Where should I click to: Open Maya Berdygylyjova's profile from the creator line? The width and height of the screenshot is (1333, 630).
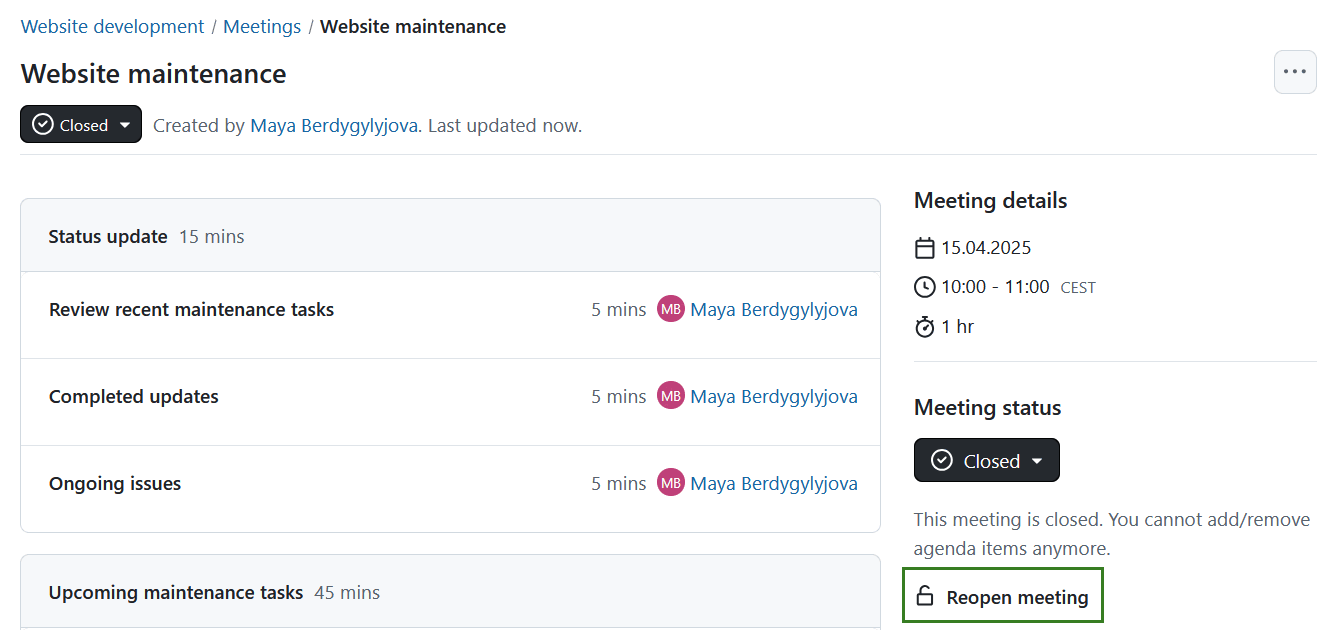(x=334, y=125)
